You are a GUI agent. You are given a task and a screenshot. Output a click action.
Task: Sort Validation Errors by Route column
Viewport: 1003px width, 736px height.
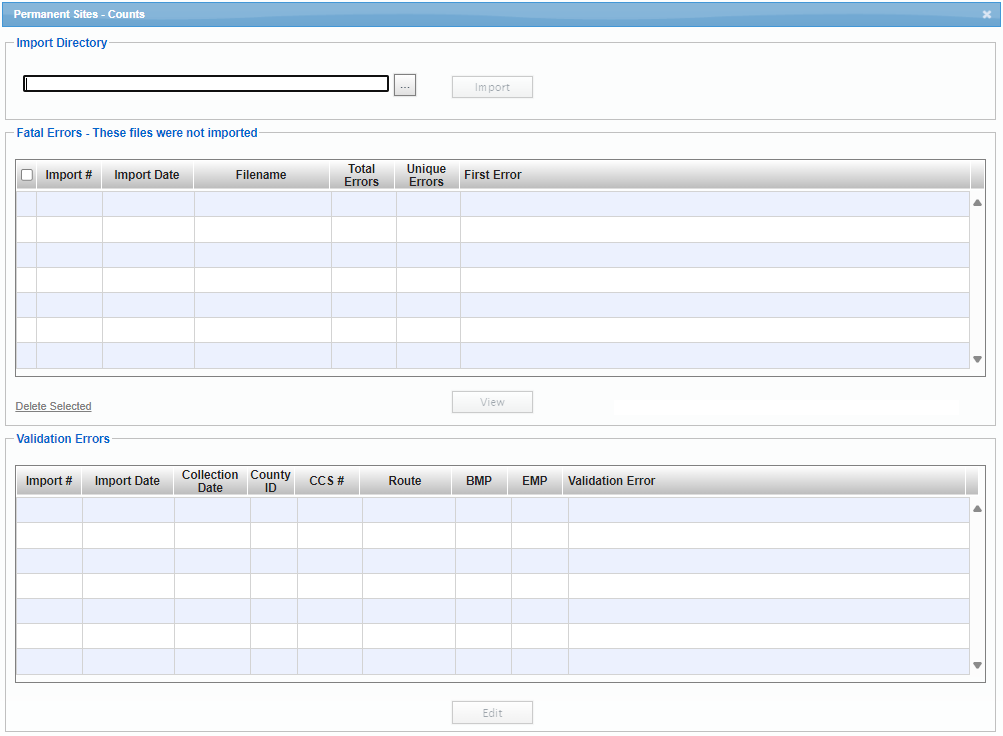tap(405, 481)
